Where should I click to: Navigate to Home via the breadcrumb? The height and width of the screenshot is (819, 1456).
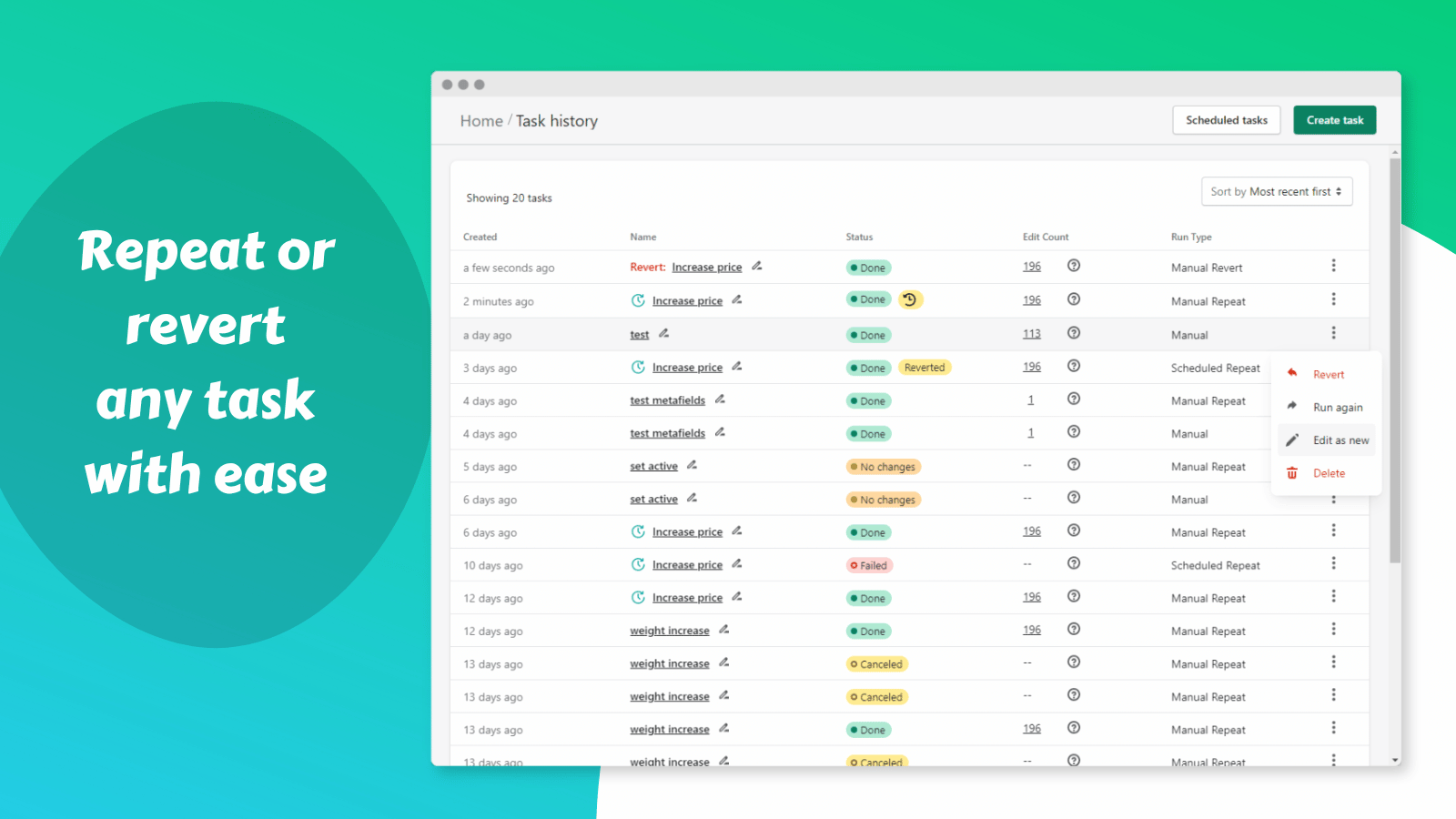pos(480,120)
